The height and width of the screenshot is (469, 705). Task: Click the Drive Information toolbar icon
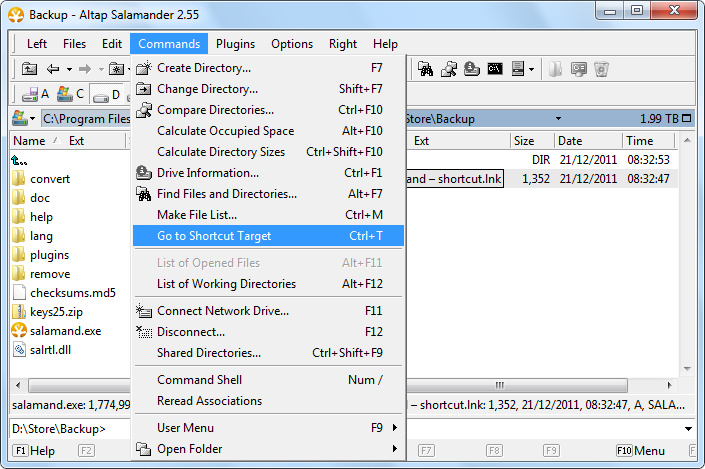tap(472, 69)
